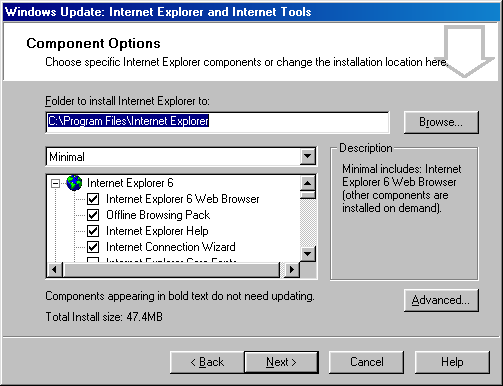
Task: Click the 'Folder to install Internet Explorer to' label
Action: [127, 101]
